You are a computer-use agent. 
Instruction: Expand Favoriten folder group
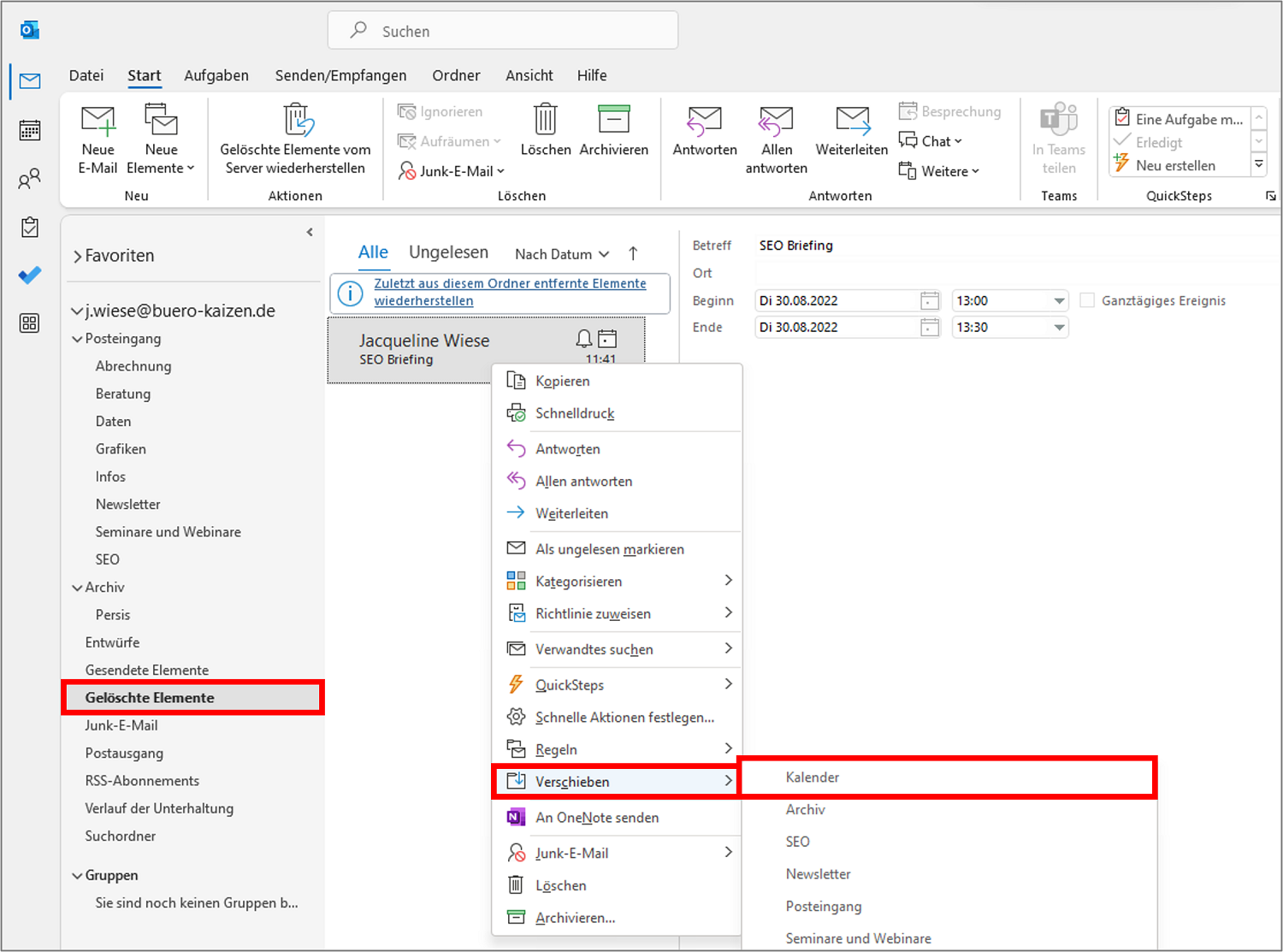tap(77, 256)
